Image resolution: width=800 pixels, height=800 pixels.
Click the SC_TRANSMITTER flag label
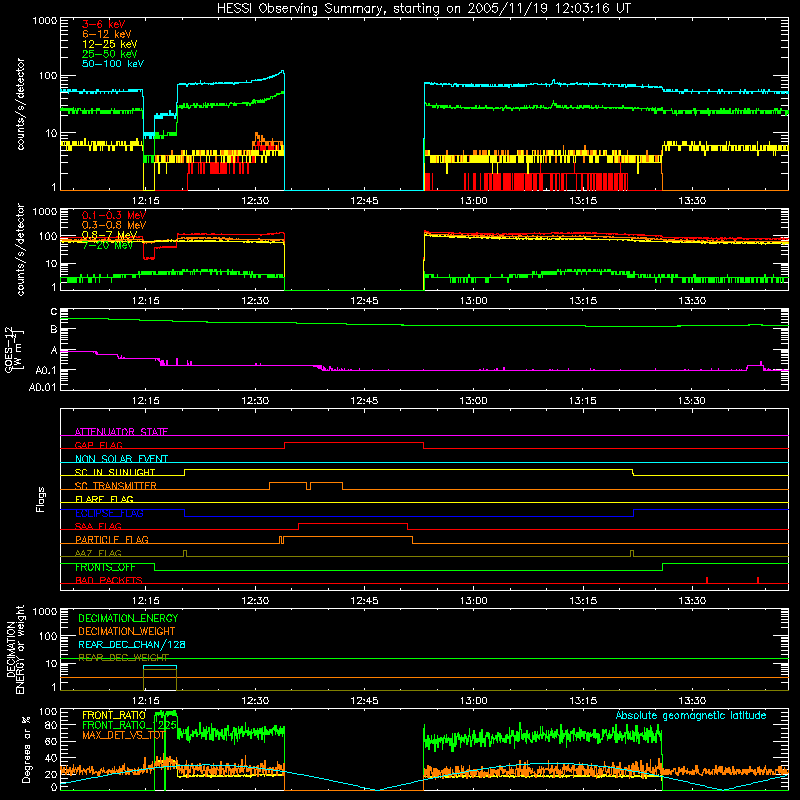point(115,486)
